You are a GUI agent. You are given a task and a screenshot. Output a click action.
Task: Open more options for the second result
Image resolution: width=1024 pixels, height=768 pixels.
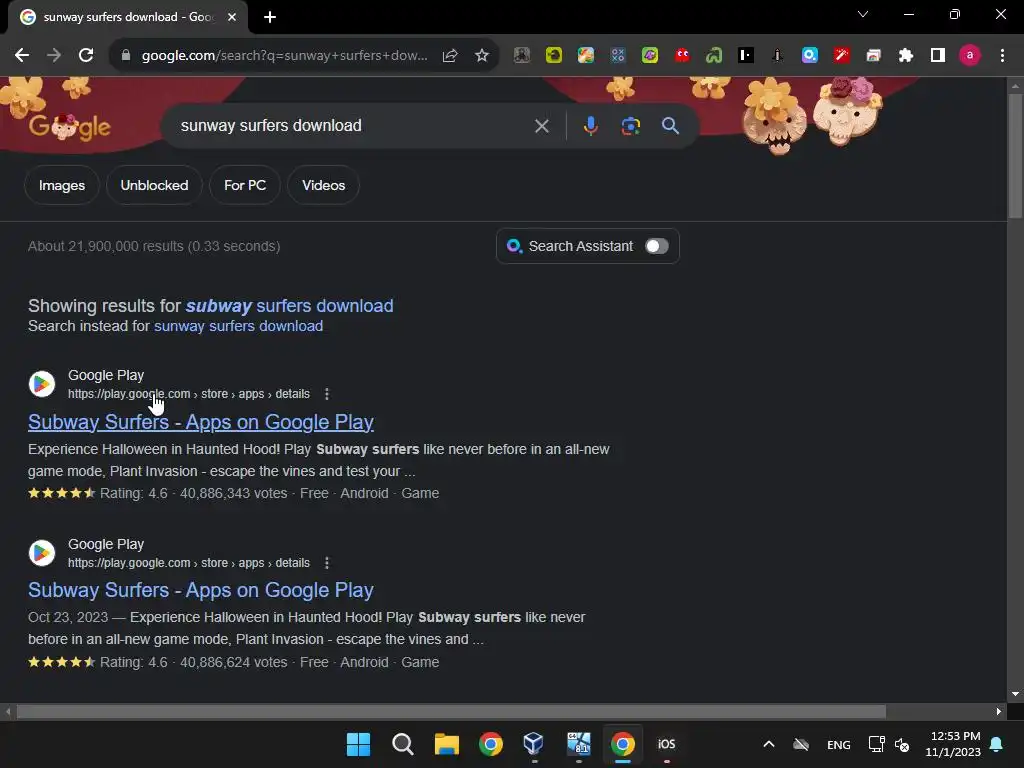click(327, 563)
